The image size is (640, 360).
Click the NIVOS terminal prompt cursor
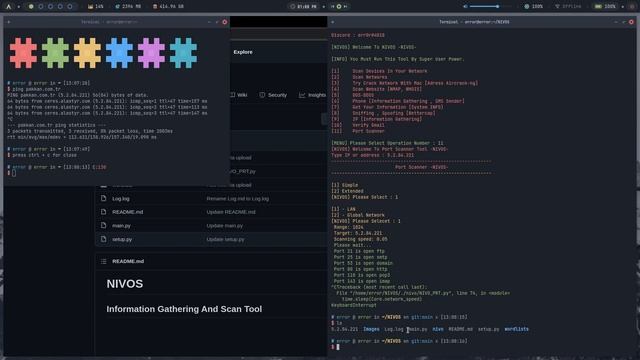point(338,347)
